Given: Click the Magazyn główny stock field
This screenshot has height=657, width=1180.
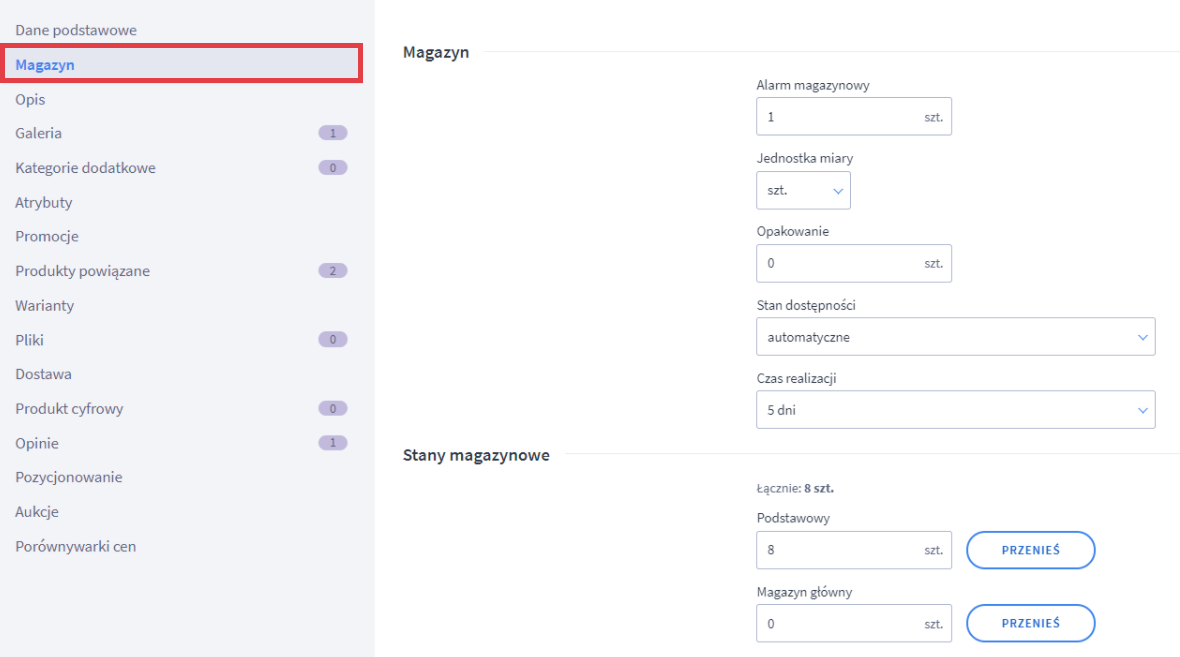Looking at the screenshot, I should click(840, 624).
